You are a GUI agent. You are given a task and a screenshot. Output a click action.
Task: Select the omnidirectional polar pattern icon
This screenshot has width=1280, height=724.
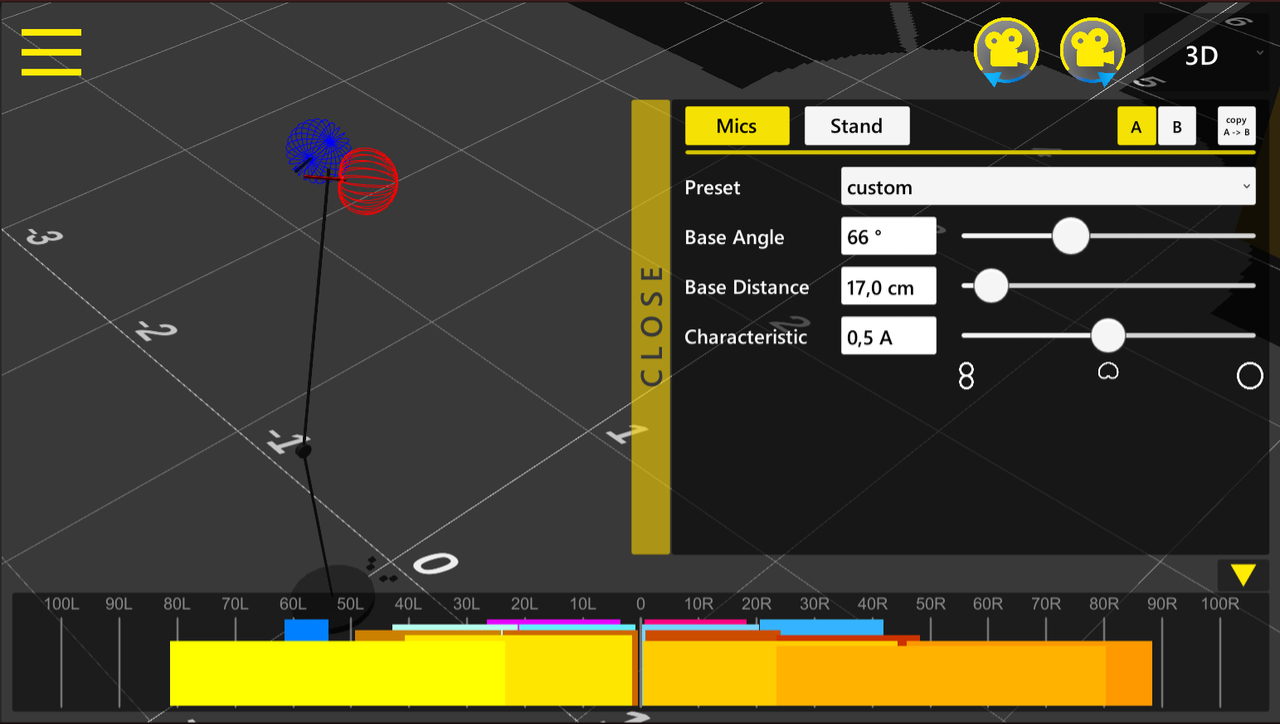[x=1250, y=376]
